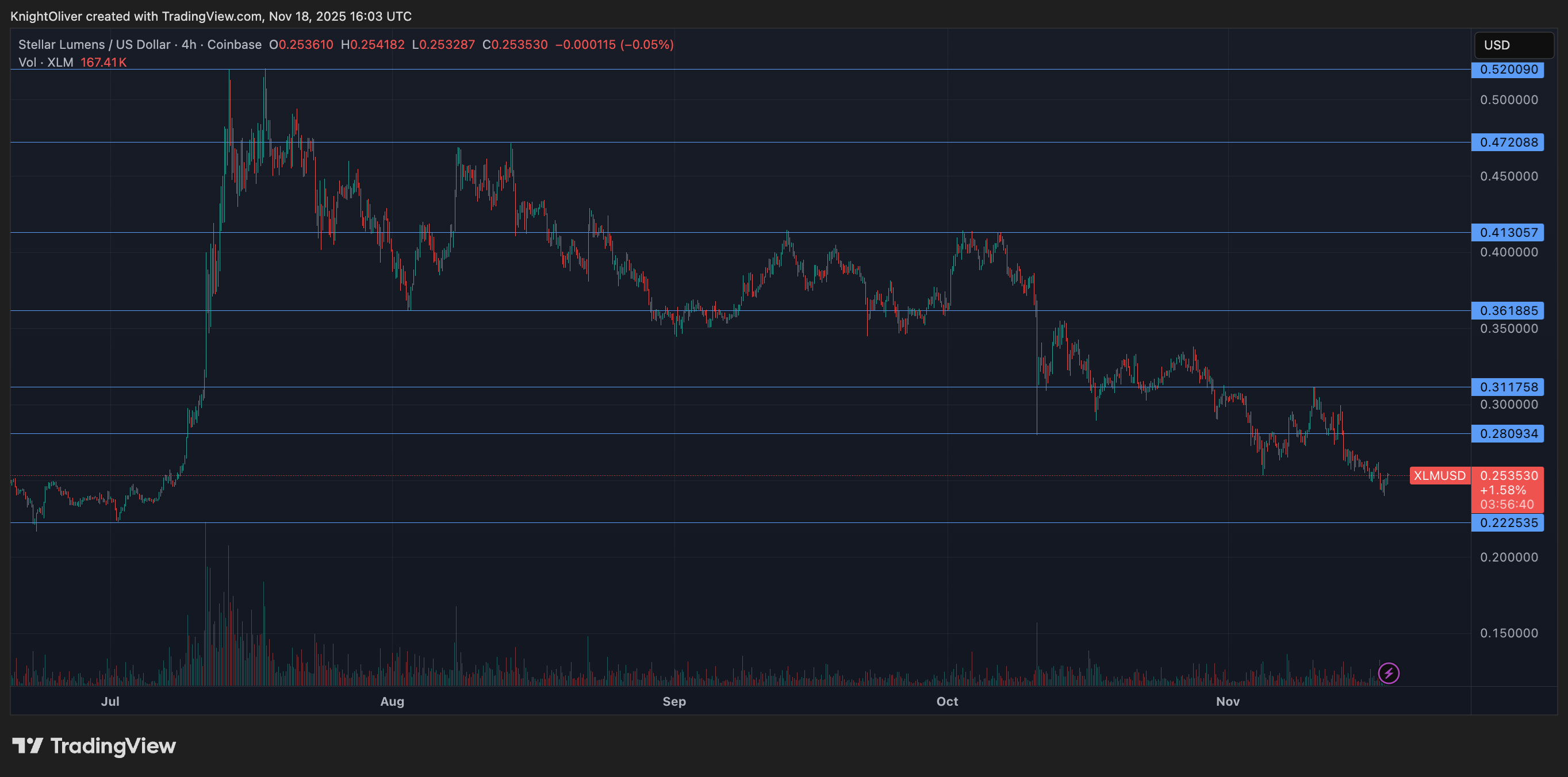Click the 0.413057 horizontal line label
Screen dimensions: 1568x777
coord(1508,232)
